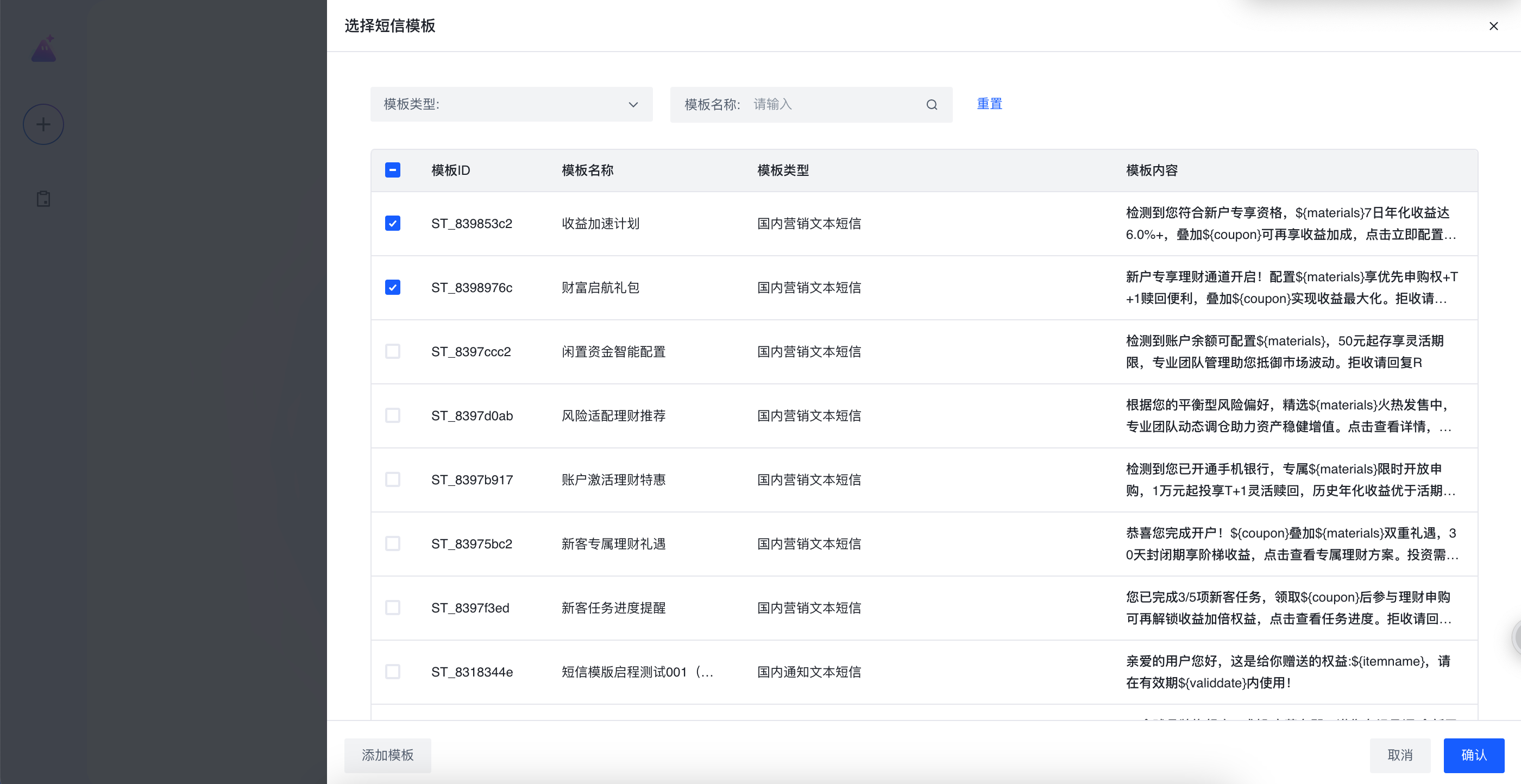Check the ST_8397f3ed row checkbox

[393, 608]
